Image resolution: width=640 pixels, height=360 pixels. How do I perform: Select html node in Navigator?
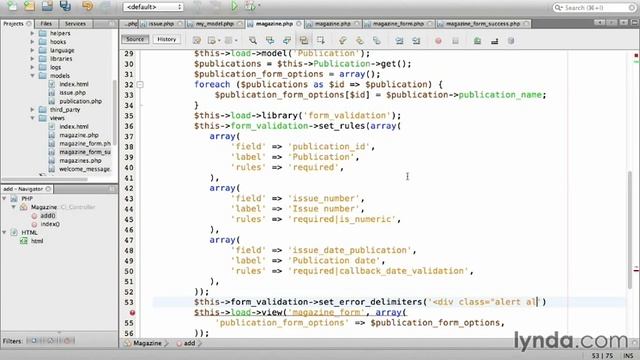[37, 241]
